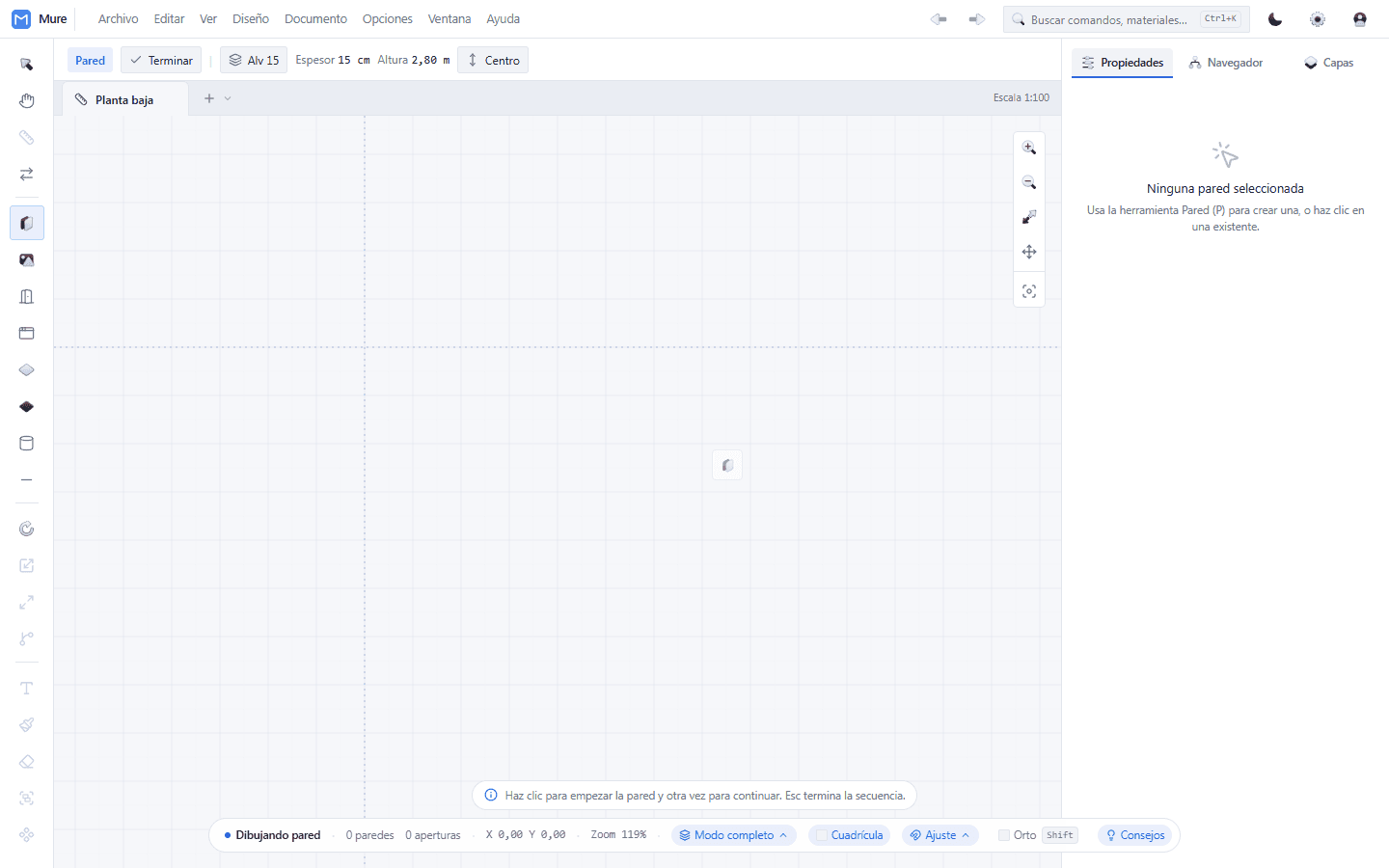Switch to the Capas tab

coord(1329,63)
